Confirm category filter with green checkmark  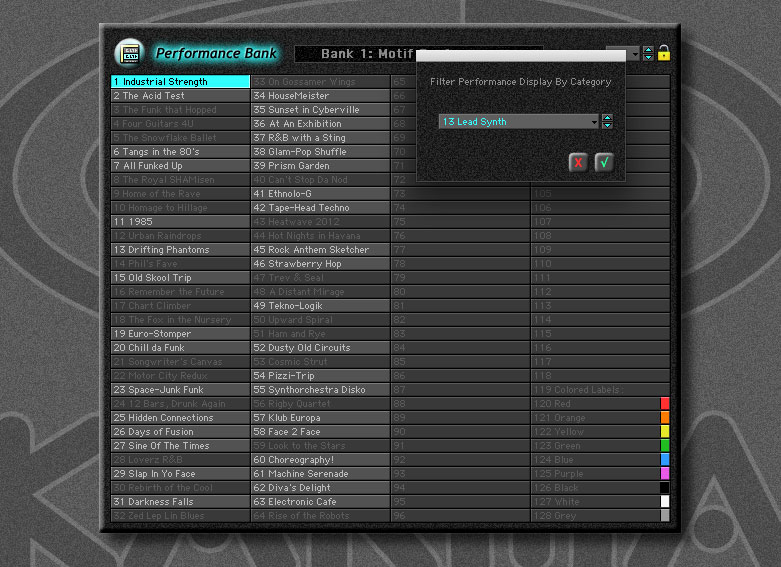(x=603, y=162)
